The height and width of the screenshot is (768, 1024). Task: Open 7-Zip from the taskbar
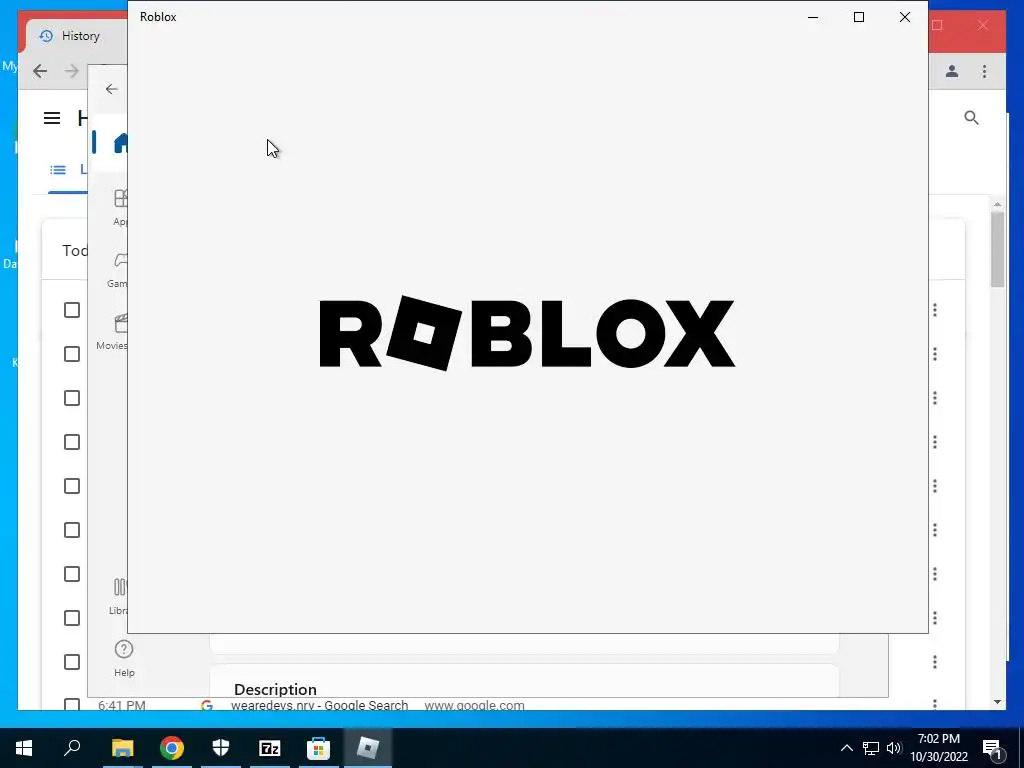tap(270, 748)
